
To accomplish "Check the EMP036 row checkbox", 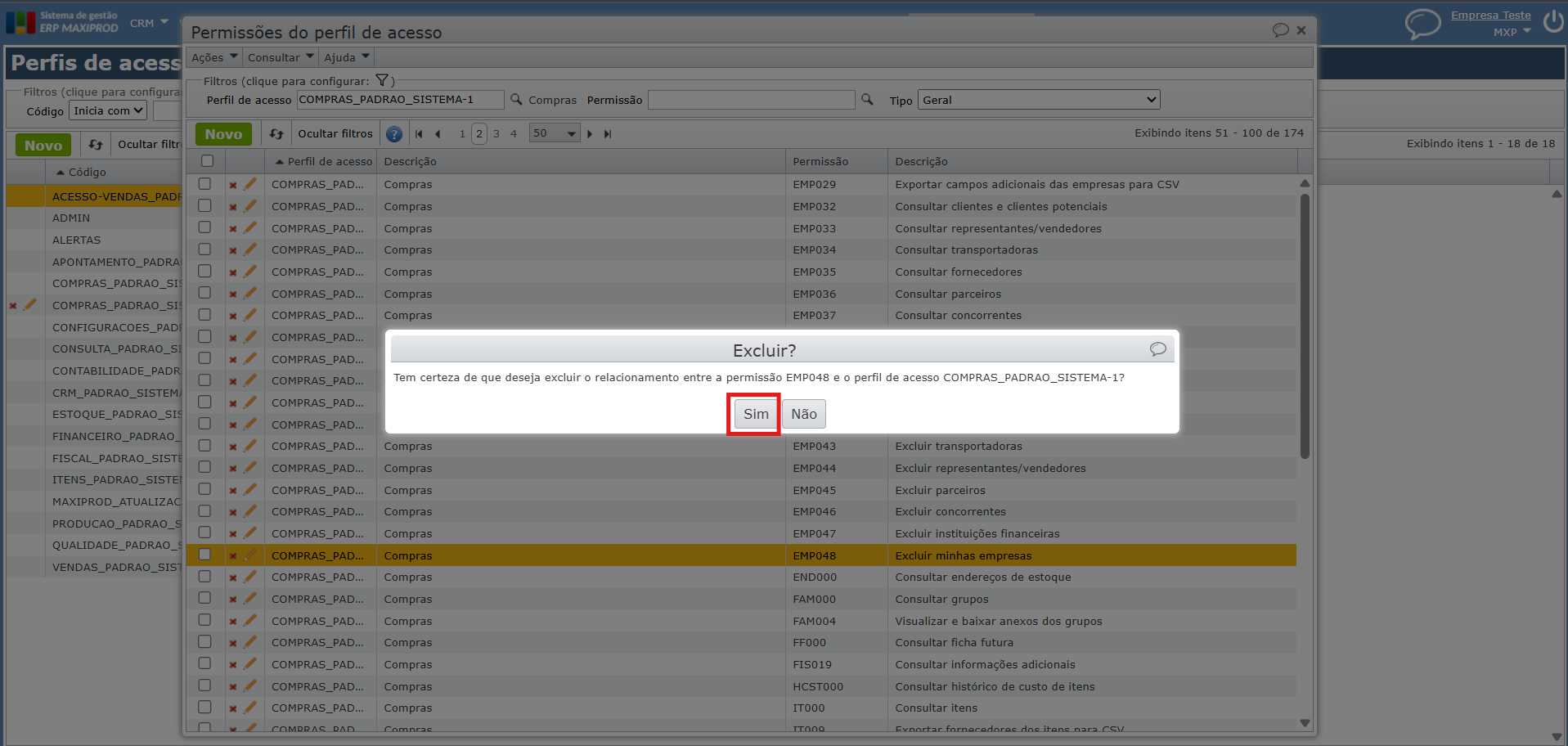I will [204, 293].
